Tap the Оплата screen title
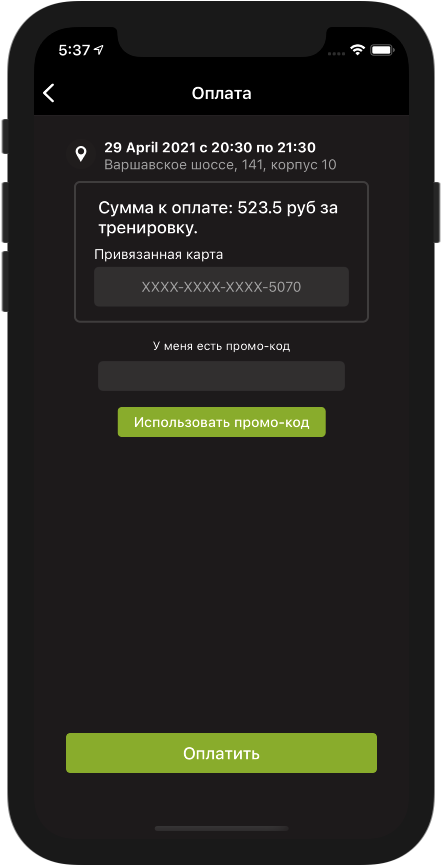 [221, 93]
